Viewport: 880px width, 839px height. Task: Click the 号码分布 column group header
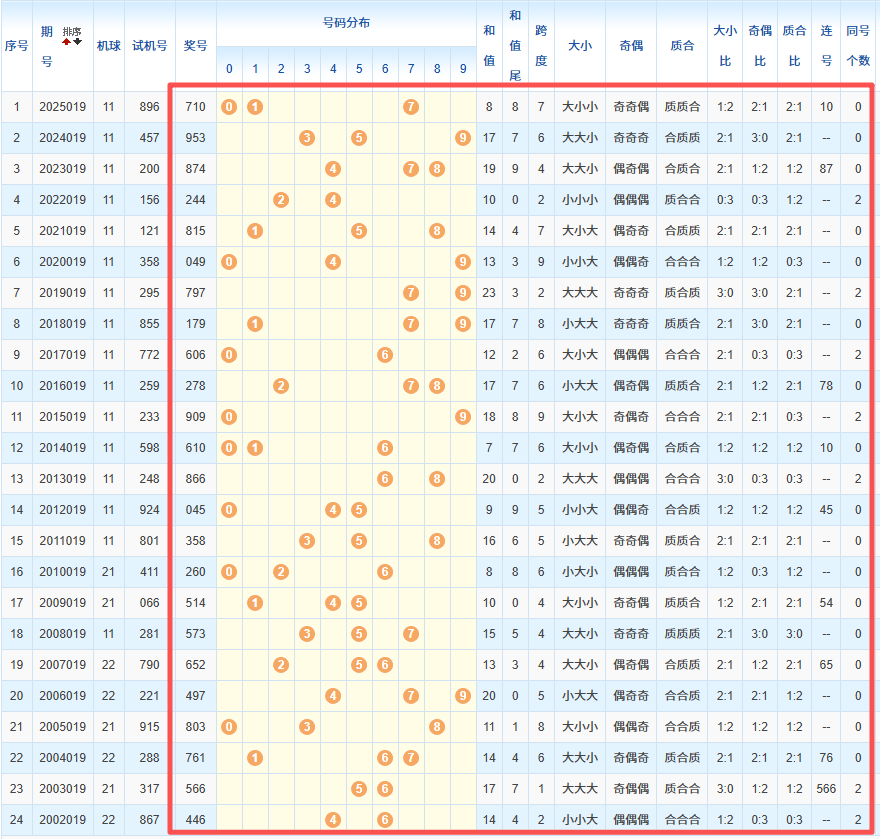click(x=346, y=22)
